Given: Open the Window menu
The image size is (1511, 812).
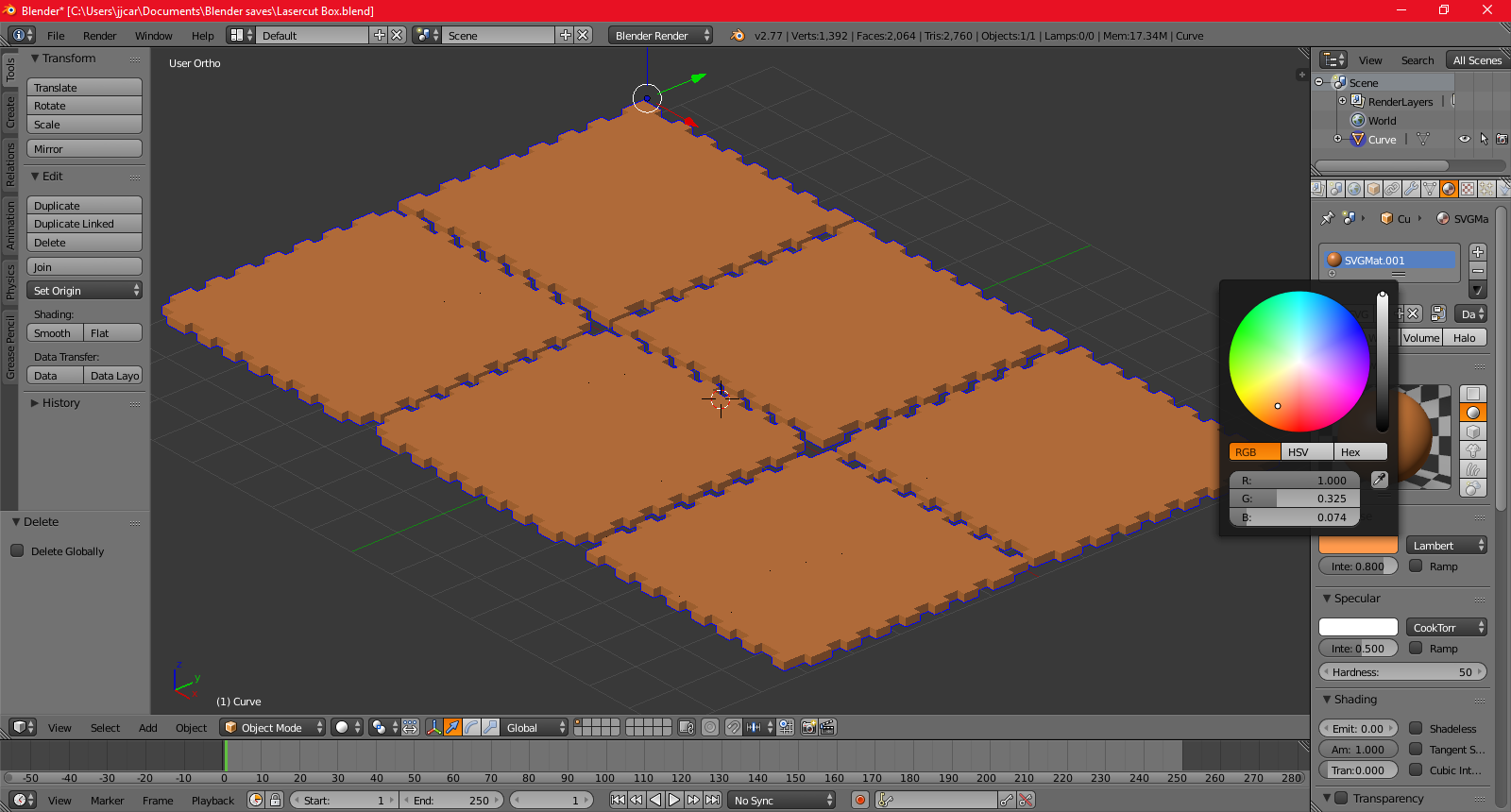Looking at the screenshot, I should [153, 35].
